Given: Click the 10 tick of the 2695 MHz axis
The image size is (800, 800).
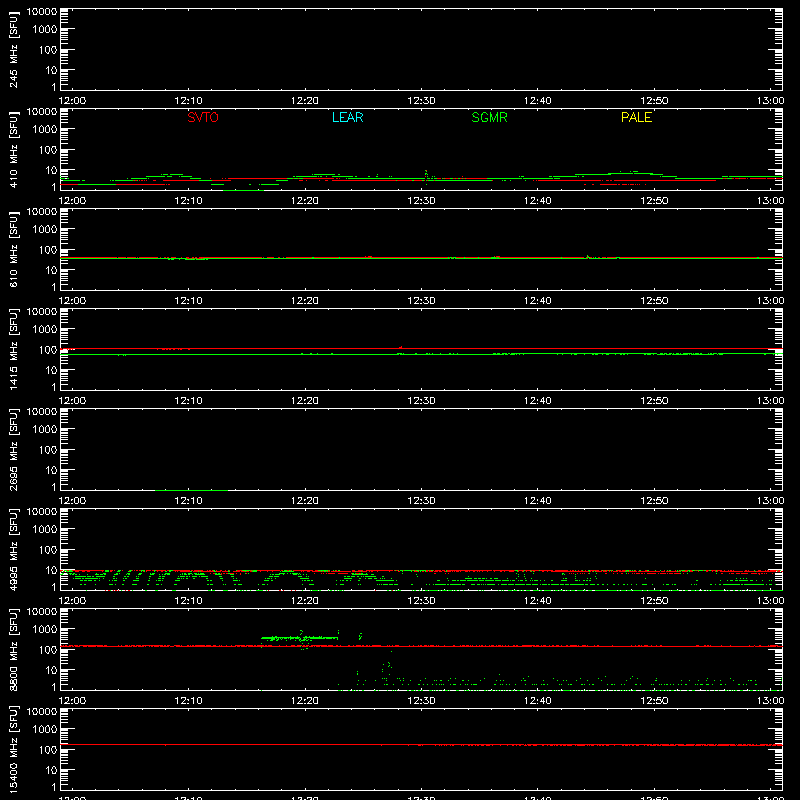Looking at the screenshot, I should pos(51,470).
